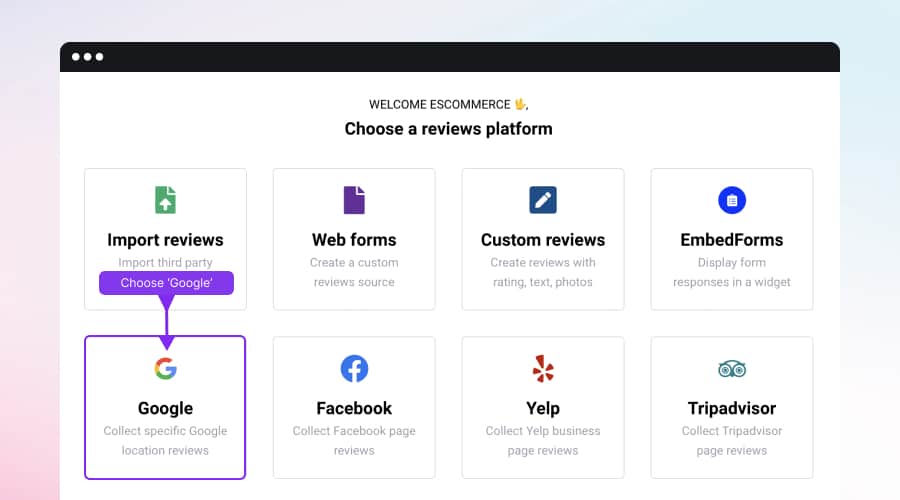Click the first white window dot
Screen dimensions: 900x500
click(76, 57)
